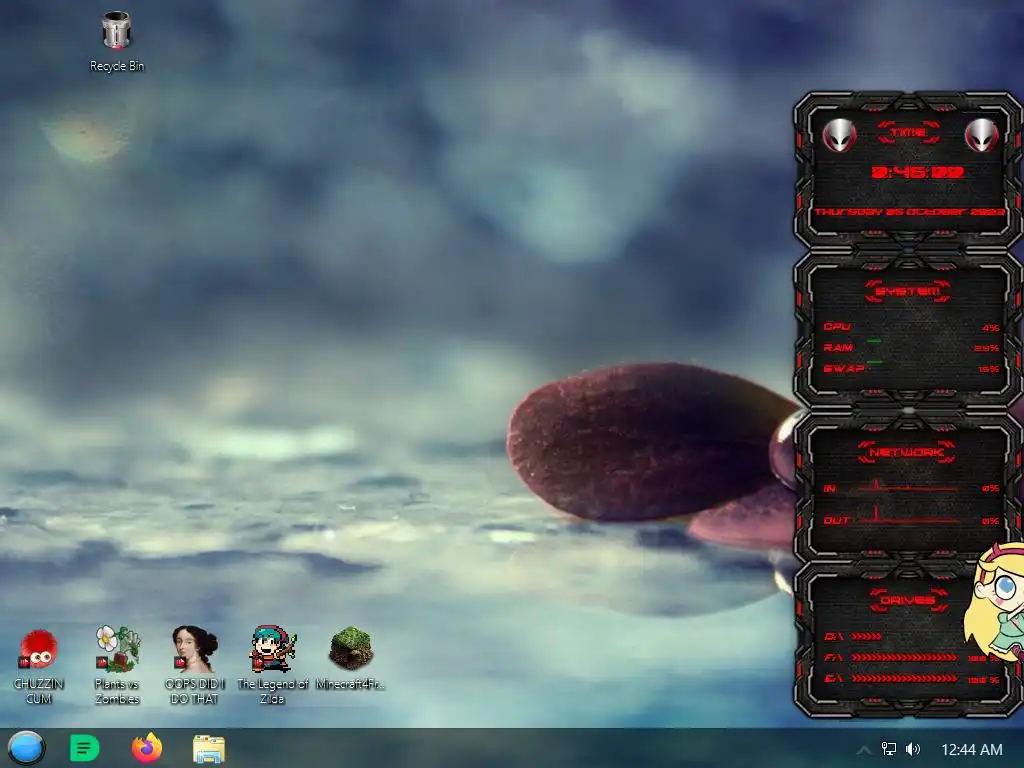Image resolution: width=1024 pixels, height=768 pixels.
Task: Click the red digital clock readout
Action: (918, 172)
